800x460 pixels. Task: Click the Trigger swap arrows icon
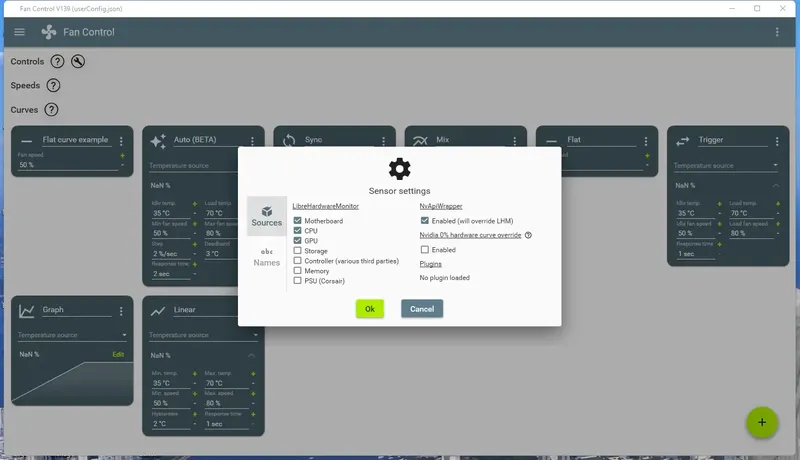click(x=683, y=141)
